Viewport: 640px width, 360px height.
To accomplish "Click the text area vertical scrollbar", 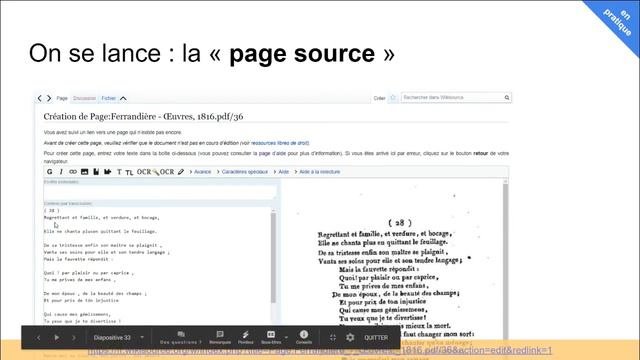I will pyautogui.click(x=273, y=257).
